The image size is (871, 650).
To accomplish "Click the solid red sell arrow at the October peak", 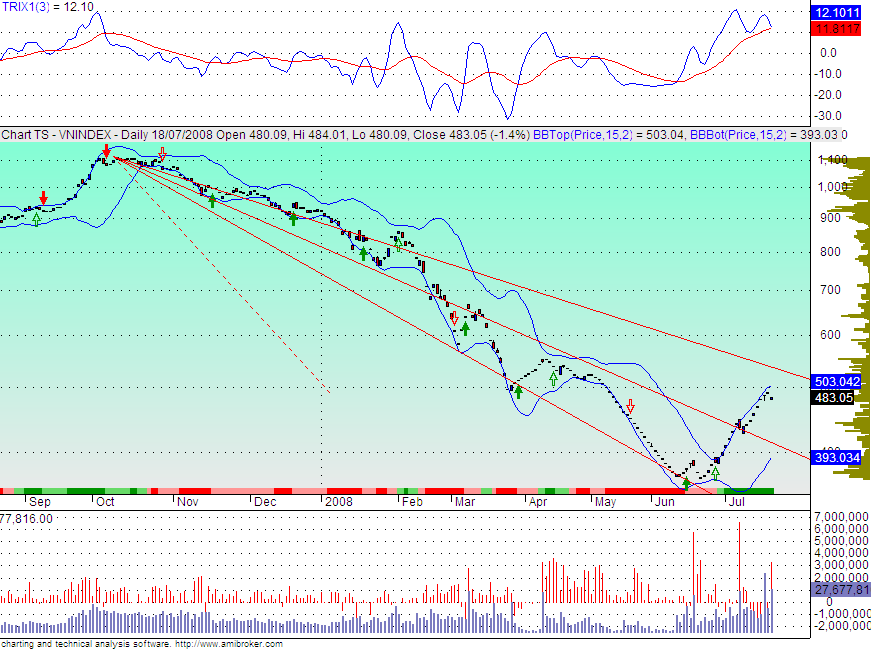I will click(107, 151).
